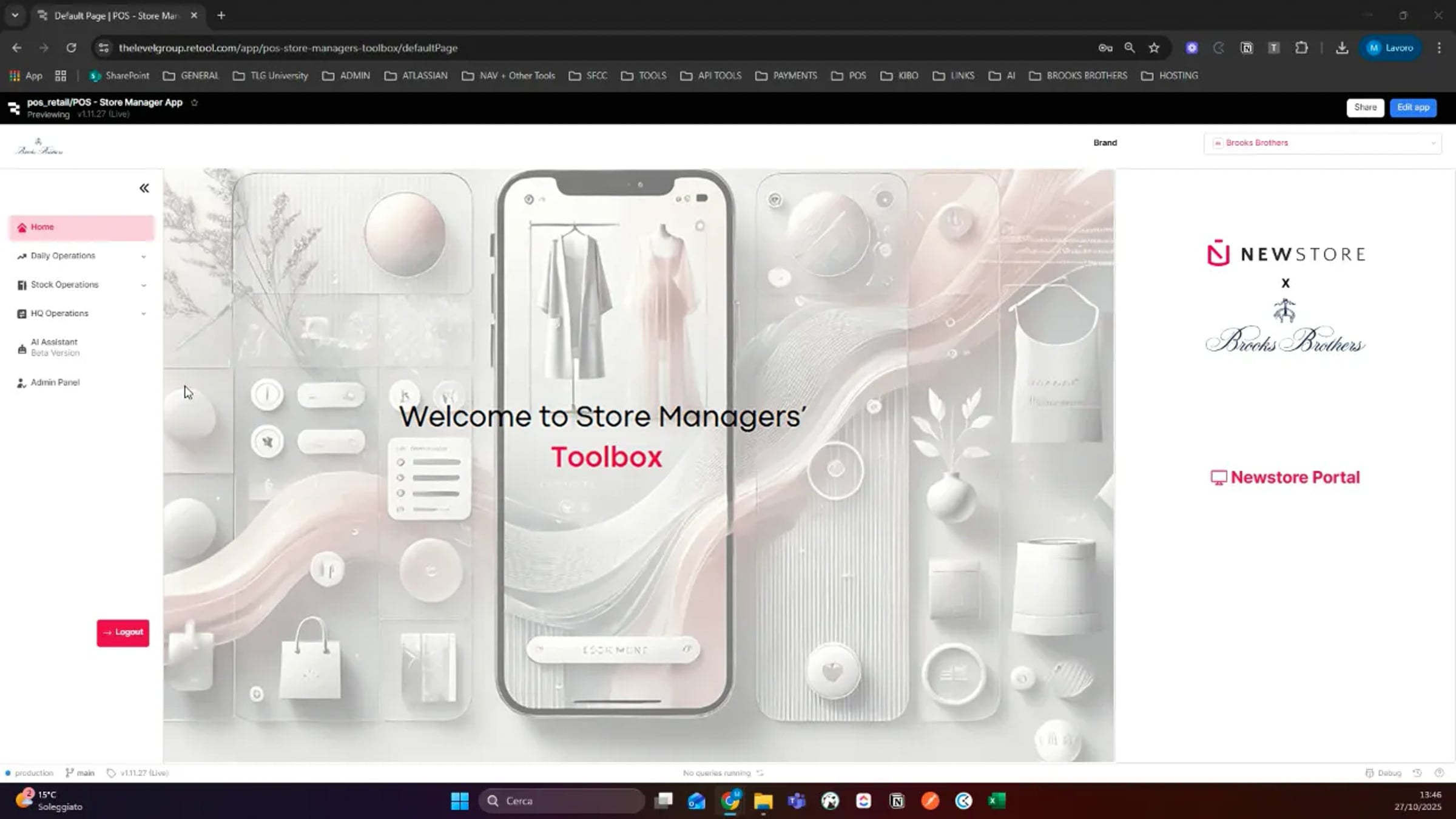
Task: Click the production environment indicator
Action: tap(29, 773)
